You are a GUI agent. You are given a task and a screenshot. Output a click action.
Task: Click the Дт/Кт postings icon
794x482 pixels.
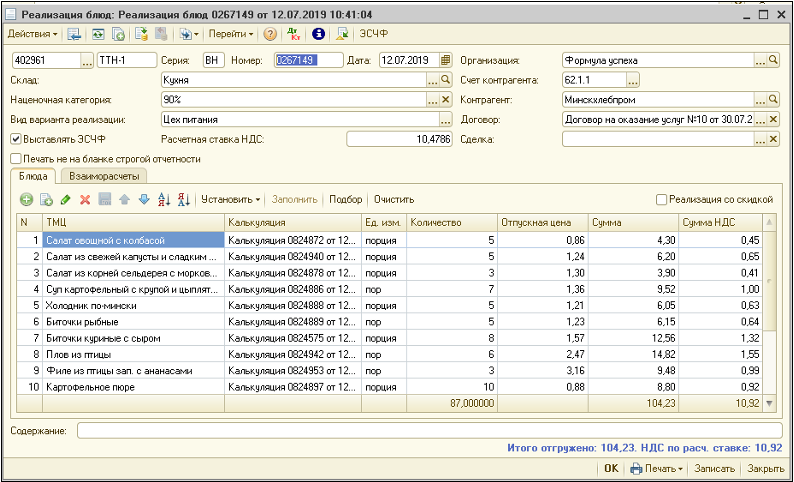pyautogui.click(x=293, y=34)
